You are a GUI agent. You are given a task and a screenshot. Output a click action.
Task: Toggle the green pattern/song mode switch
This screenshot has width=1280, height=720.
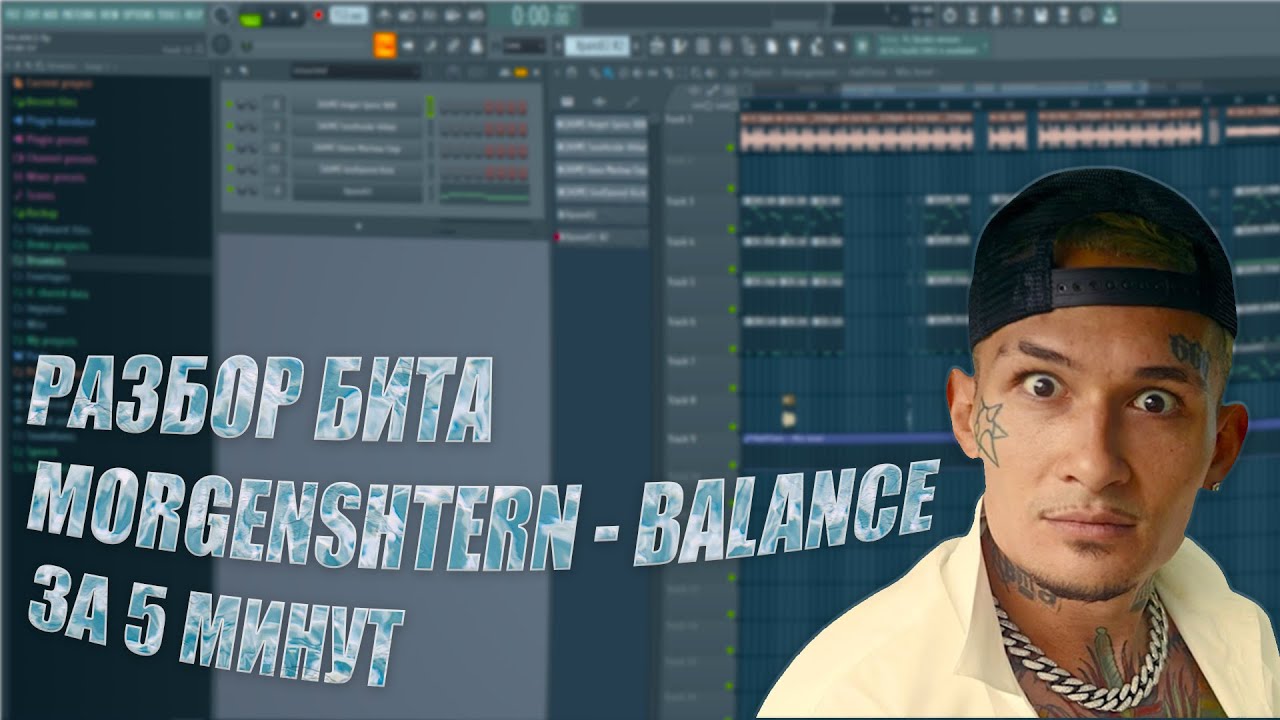[x=250, y=18]
